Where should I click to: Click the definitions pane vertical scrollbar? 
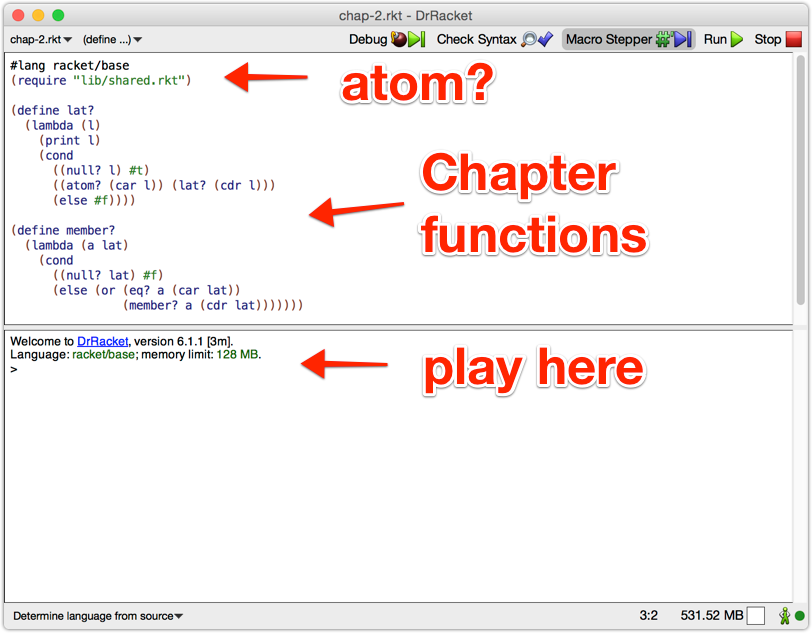(x=801, y=180)
